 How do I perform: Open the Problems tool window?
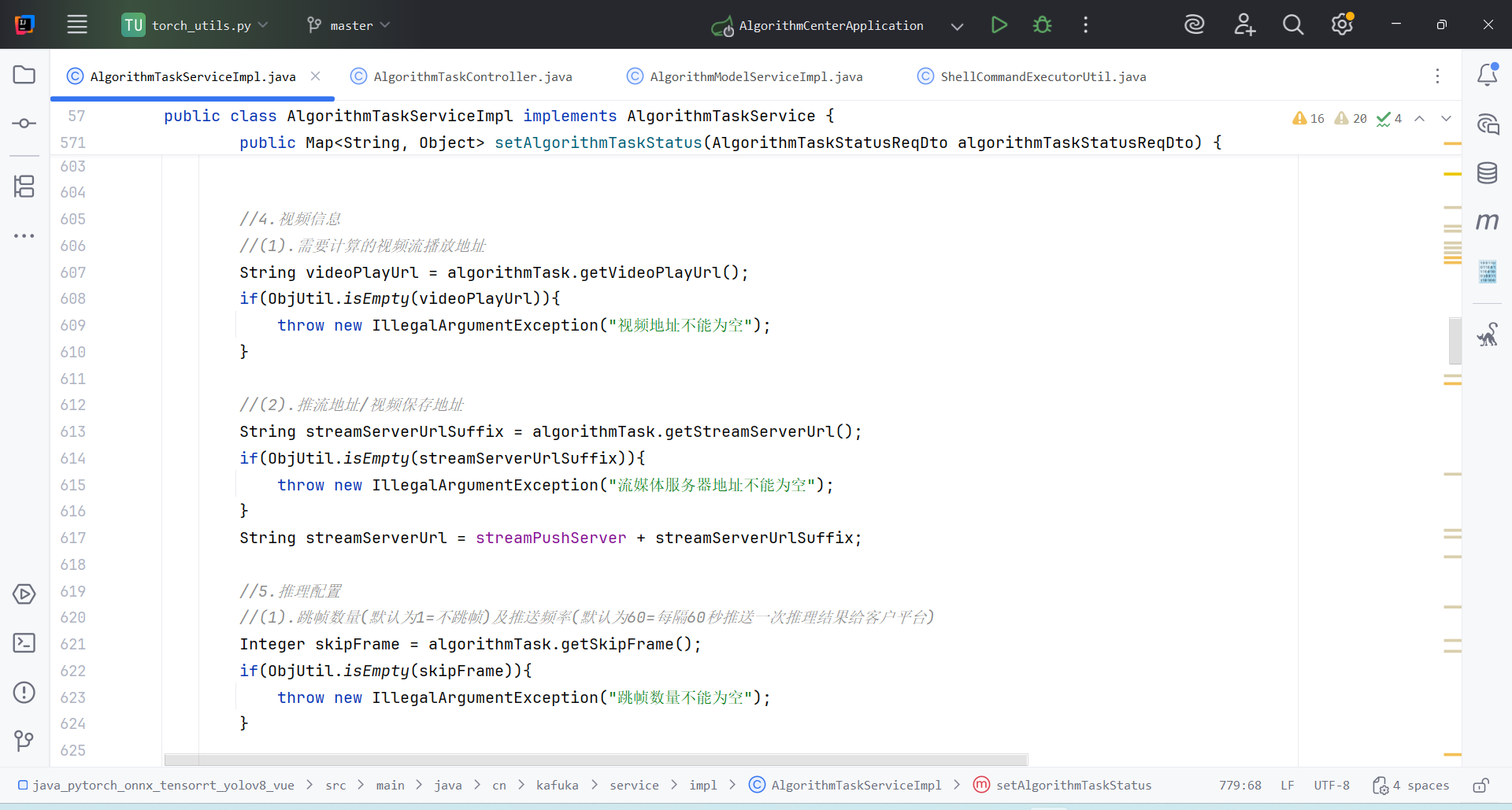tap(24, 692)
